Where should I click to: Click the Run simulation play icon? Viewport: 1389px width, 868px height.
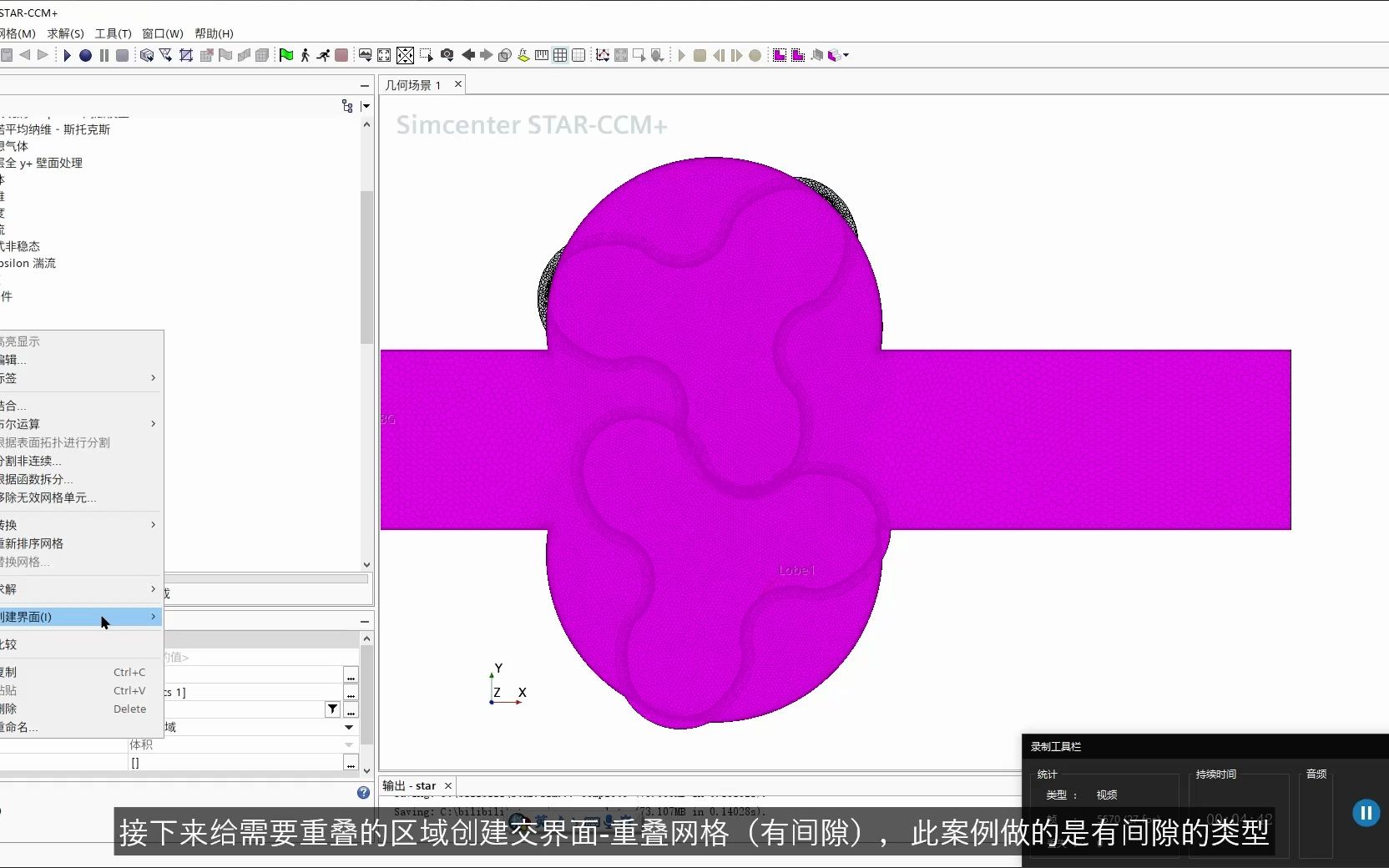click(x=67, y=55)
